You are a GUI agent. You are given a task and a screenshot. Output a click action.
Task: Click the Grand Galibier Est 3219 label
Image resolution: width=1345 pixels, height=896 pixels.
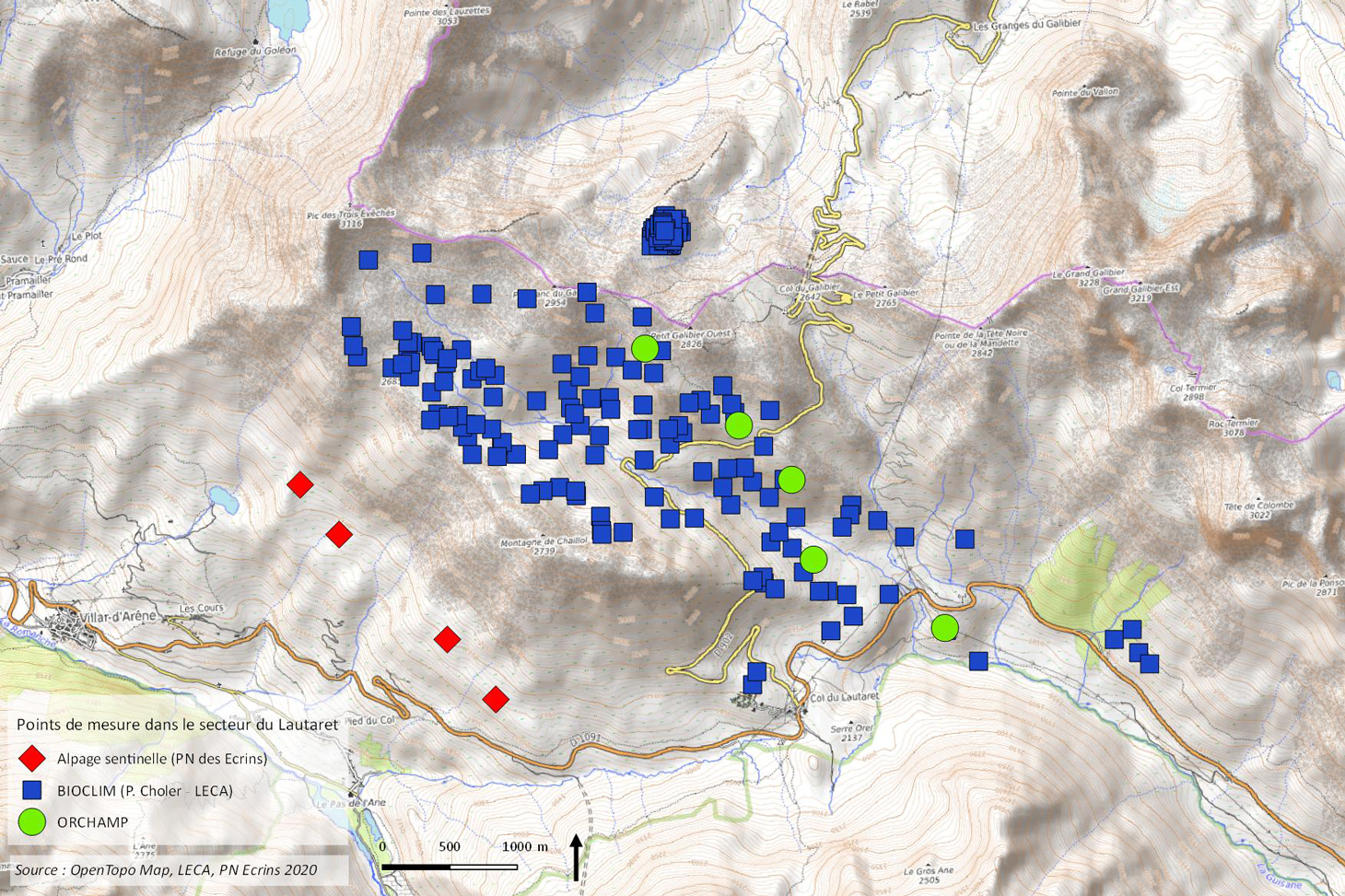(1140, 293)
